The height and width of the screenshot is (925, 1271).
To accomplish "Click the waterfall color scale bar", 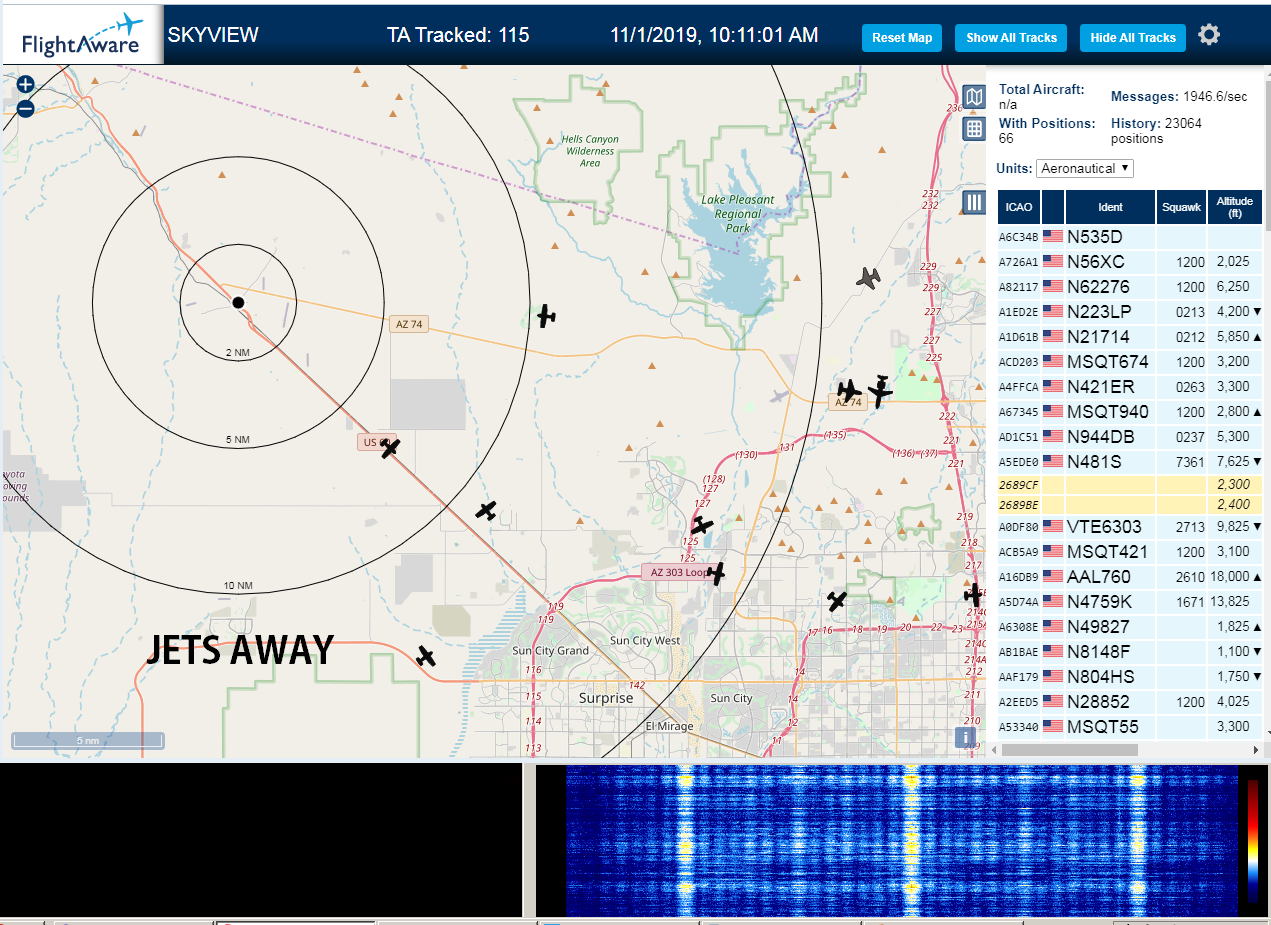I will (x=1253, y=842).
